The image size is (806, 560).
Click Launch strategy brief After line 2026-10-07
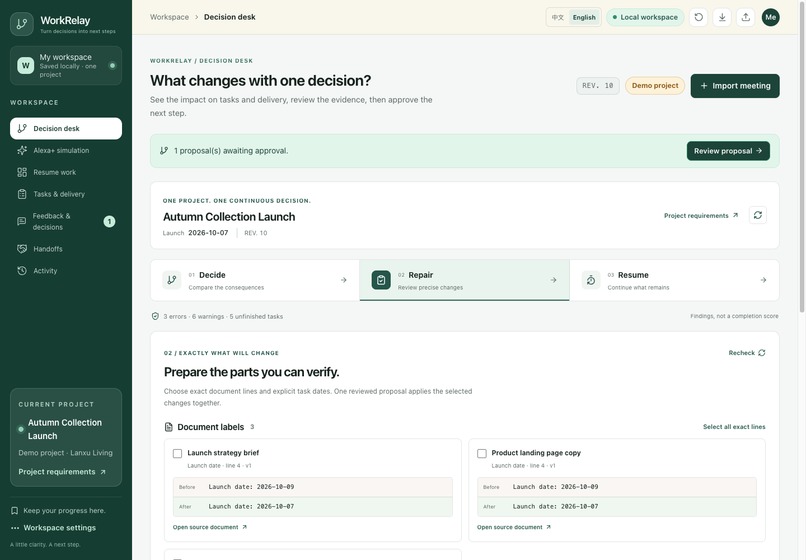(313, 507)
